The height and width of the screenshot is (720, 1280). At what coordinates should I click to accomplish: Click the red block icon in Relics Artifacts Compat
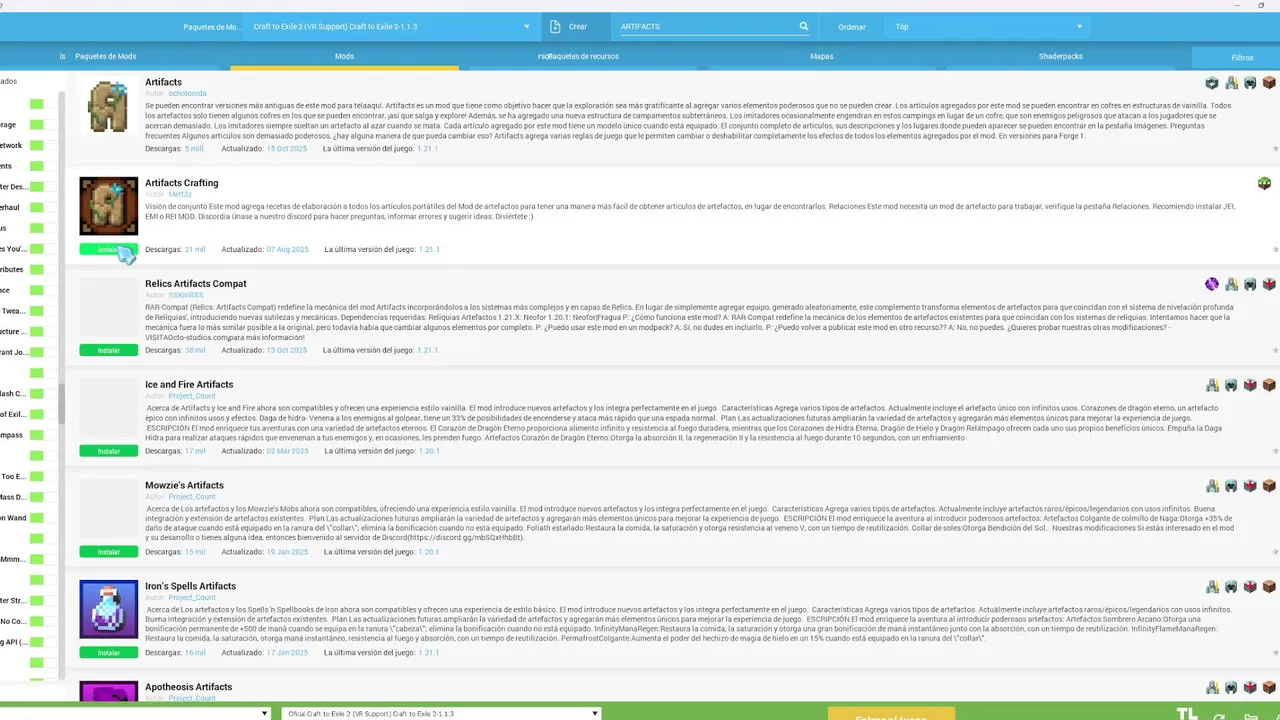[x=1269, y=284]
